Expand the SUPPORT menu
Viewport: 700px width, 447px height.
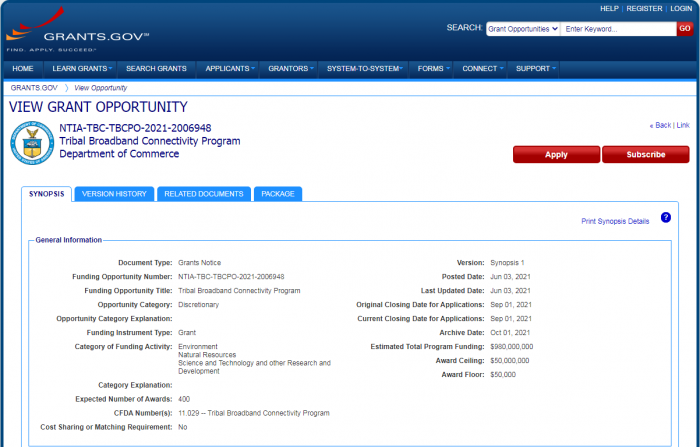(536, 69)
